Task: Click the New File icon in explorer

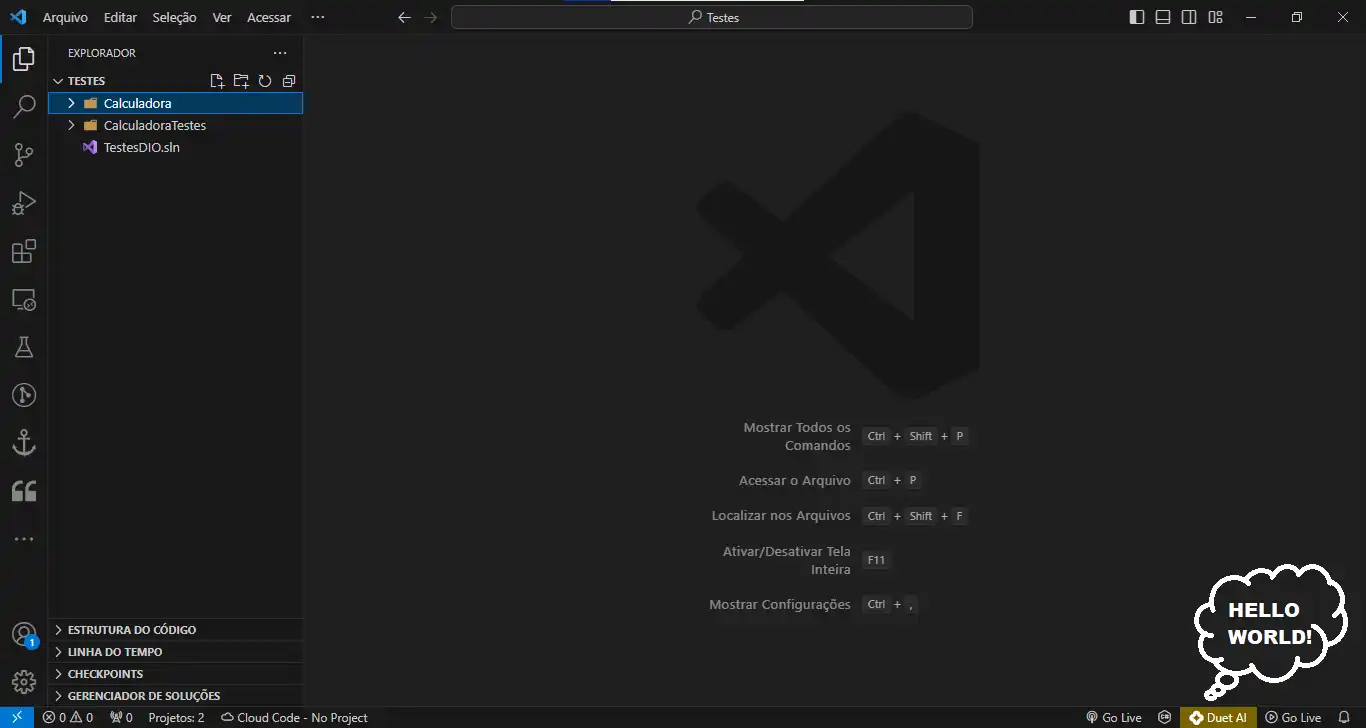Action: [x=217, y=81]
